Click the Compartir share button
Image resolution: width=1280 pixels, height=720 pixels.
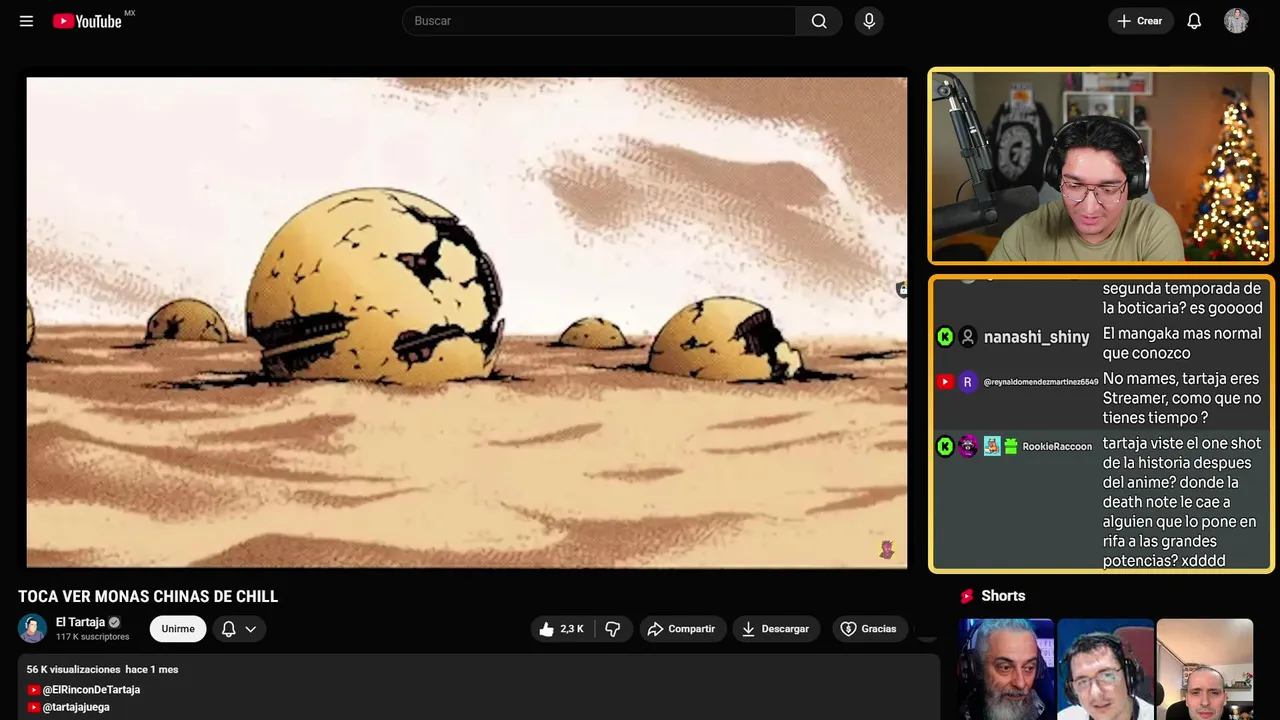coord(682,629)
